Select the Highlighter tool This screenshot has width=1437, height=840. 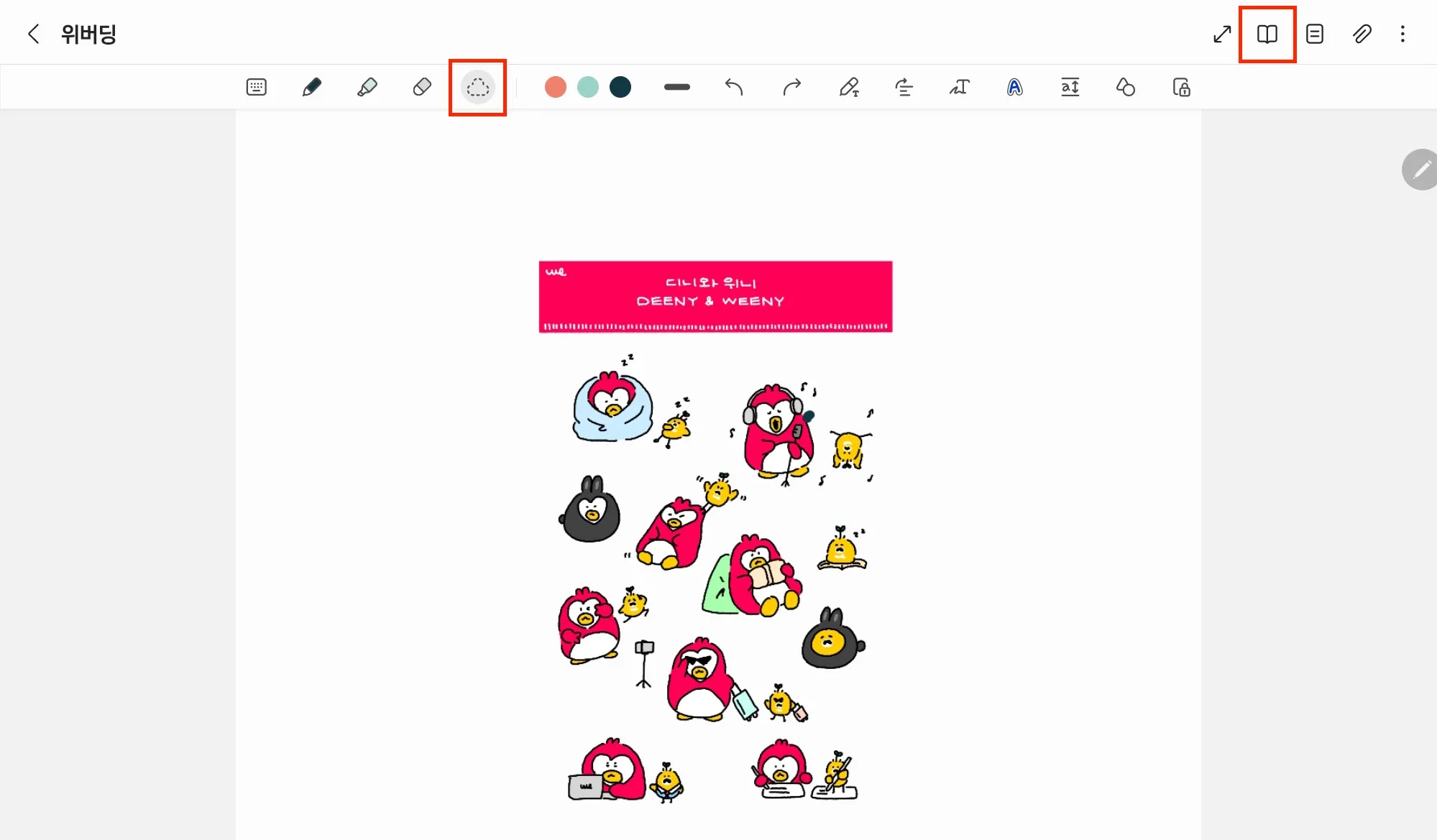(x=367, y=87)
